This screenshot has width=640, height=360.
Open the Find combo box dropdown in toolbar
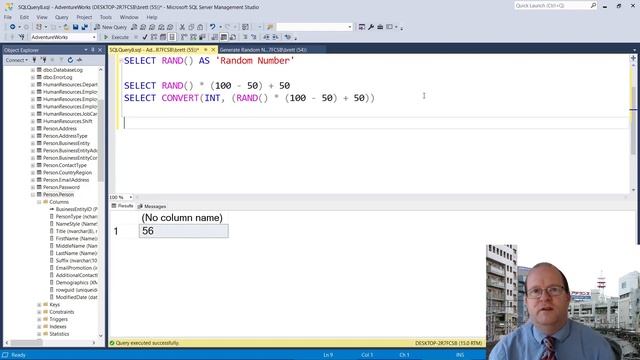pyautogui.click(x=350, y=27)
